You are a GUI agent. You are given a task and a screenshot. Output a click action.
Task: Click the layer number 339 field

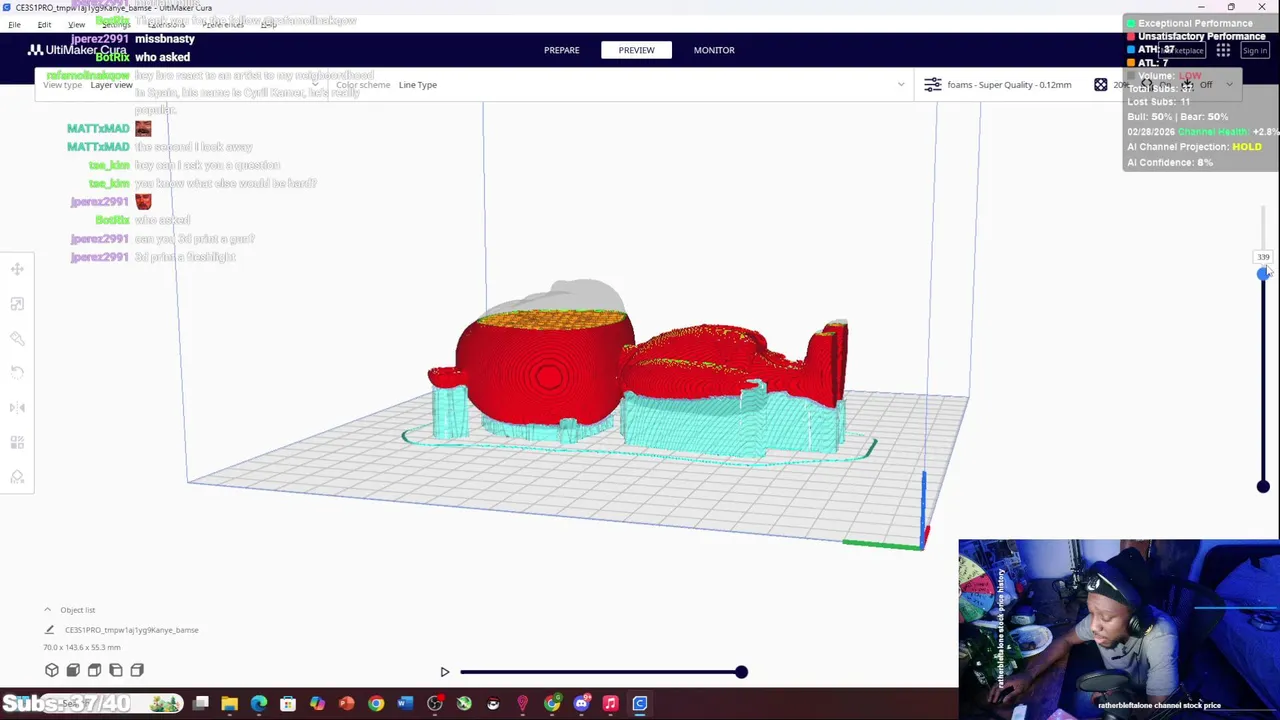pyautogui.click(x=1263, y=257)
